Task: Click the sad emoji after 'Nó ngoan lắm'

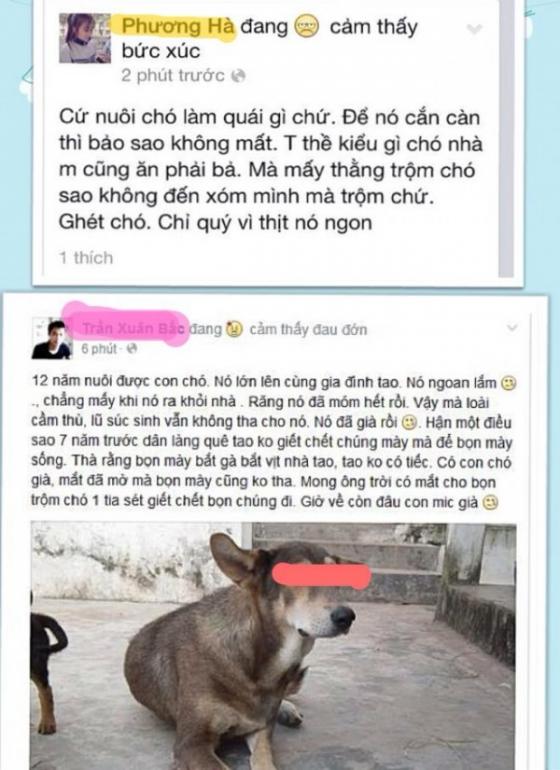Action: pos(508,383)
